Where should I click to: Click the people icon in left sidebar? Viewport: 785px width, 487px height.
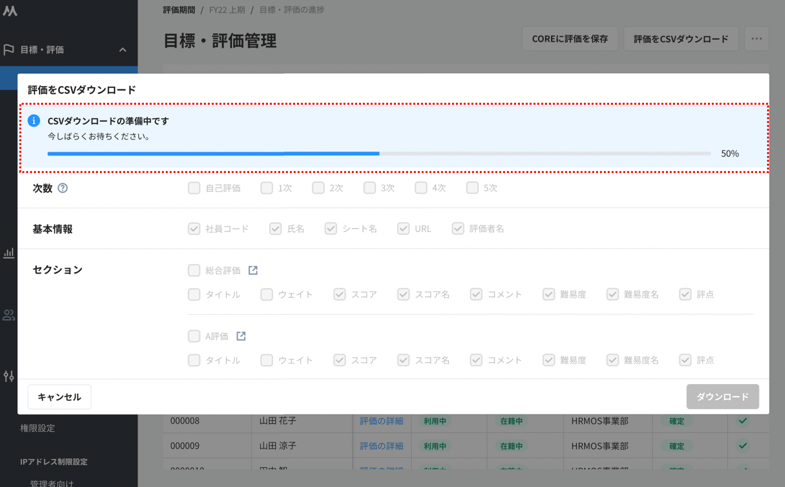[9, 315]
